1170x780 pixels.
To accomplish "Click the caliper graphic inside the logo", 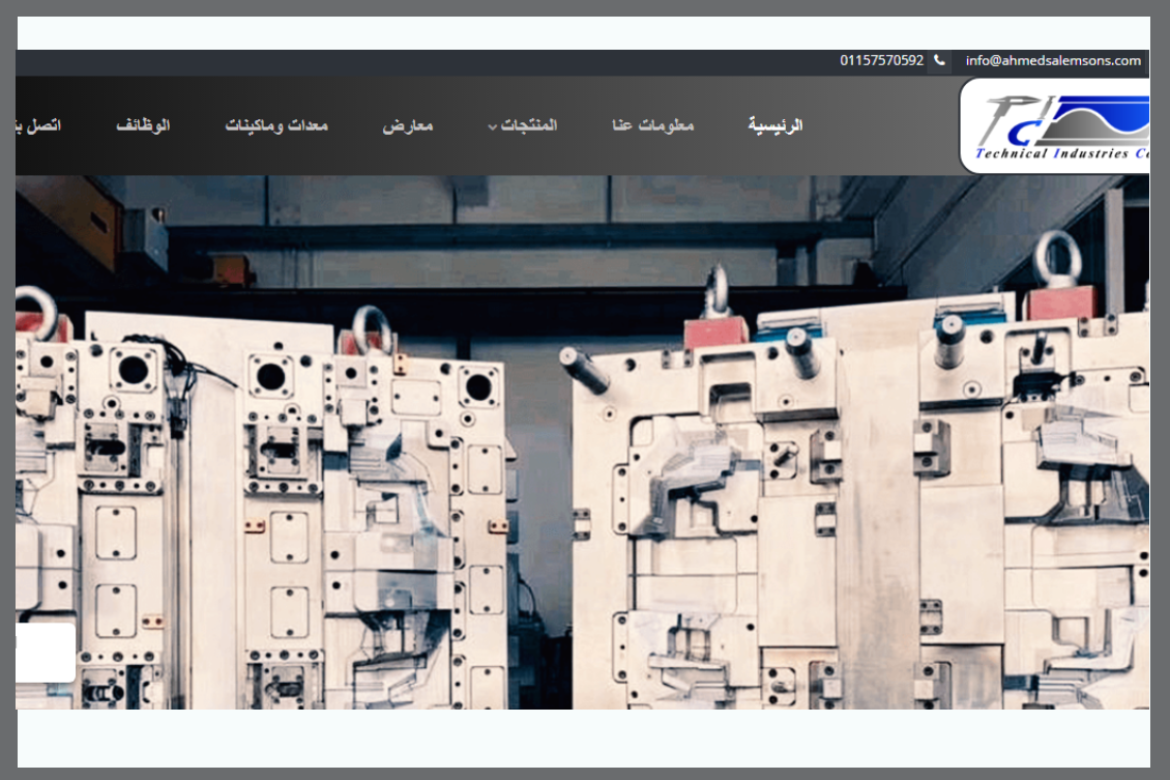I will (x=1007, y=118).
